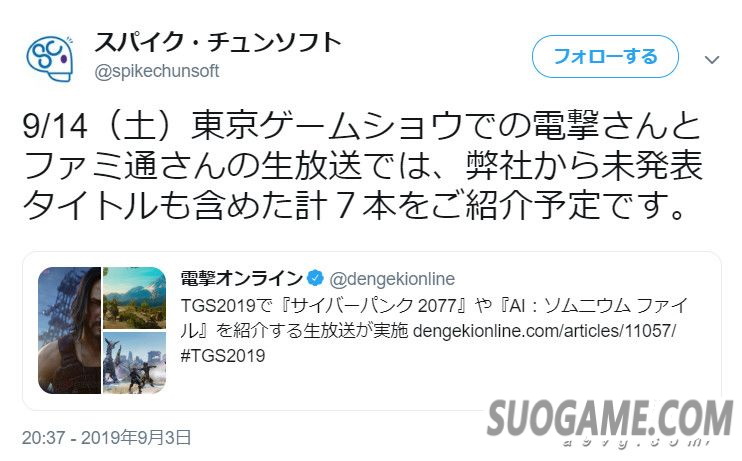Open the Cyberpunk character thumbnail image
742x461 pixels.
coord(70,330)
